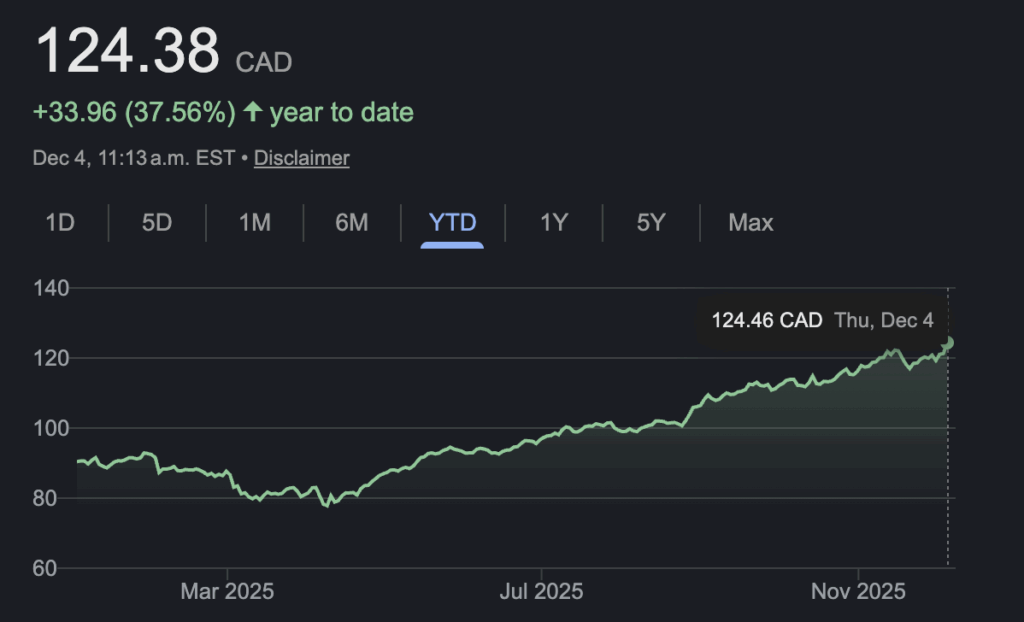Click the active YTD tab
The width and height of the screenshot is (1024, 622).
tap(452, 222)
